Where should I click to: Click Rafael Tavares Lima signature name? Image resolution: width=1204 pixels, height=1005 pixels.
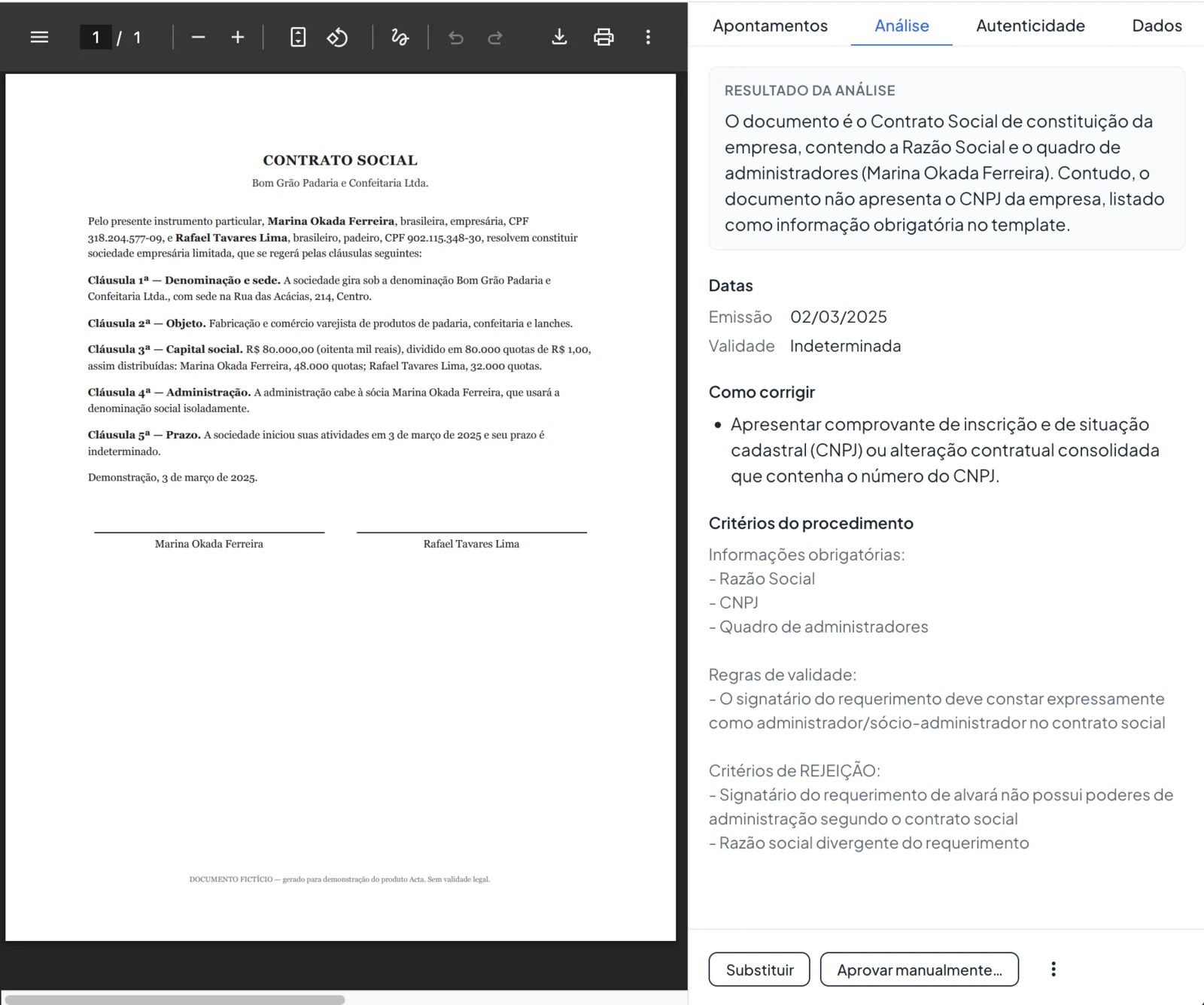471,544
